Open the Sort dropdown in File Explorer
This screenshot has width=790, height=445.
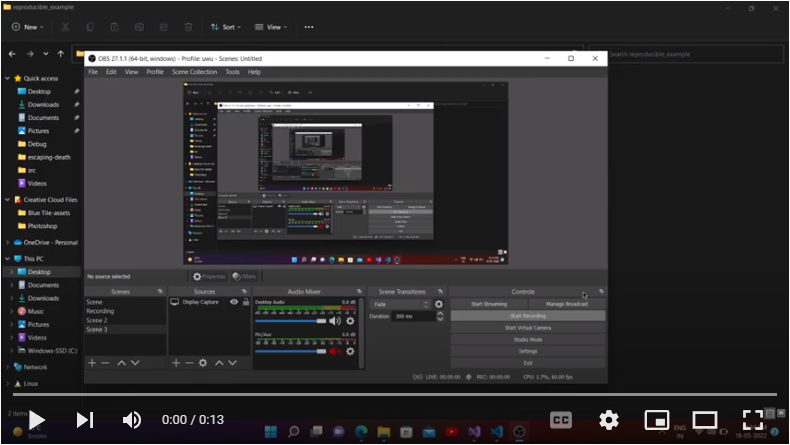(x=225, y=27)
